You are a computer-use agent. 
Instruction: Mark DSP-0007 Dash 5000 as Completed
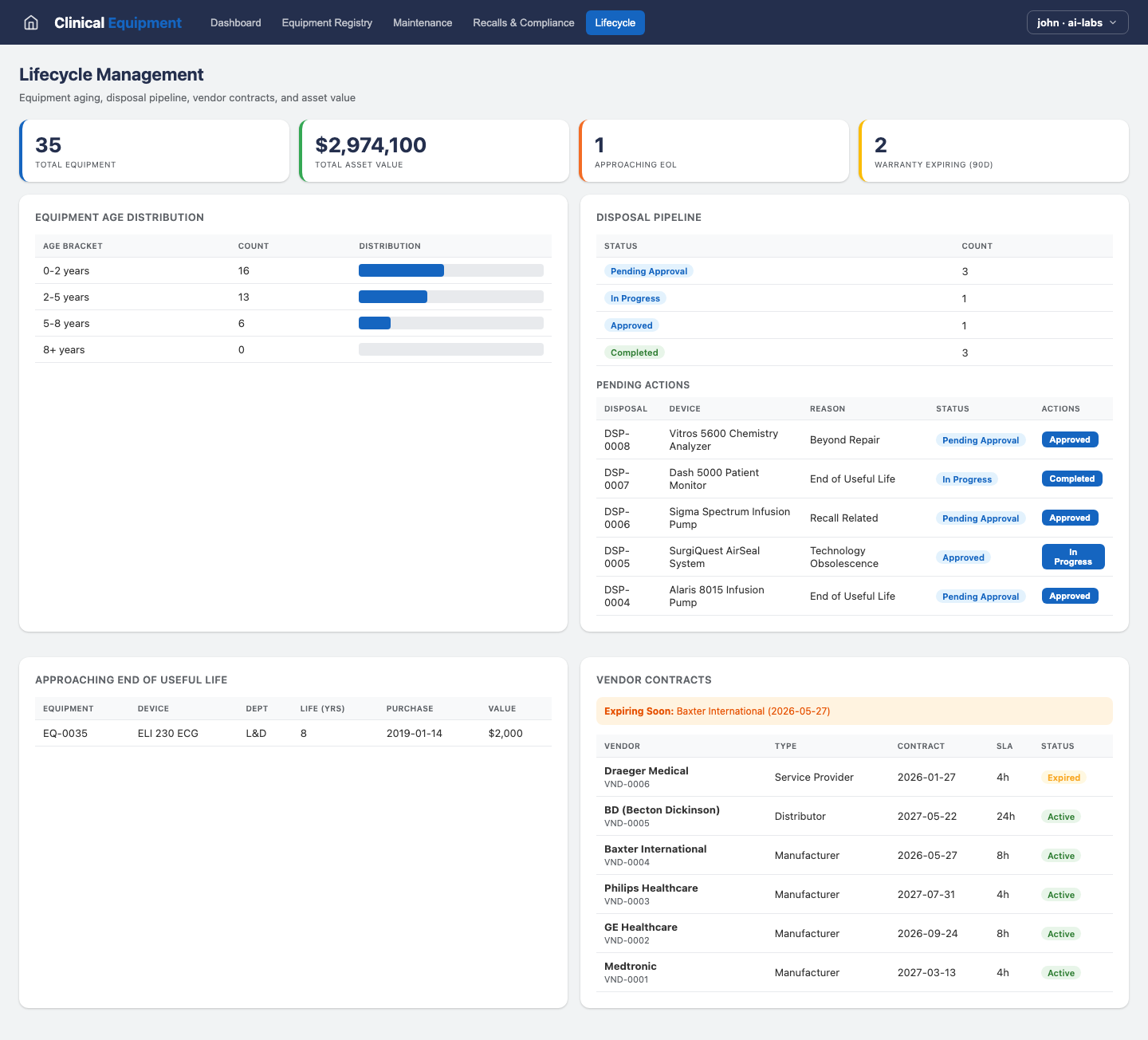coord(1071,479)
